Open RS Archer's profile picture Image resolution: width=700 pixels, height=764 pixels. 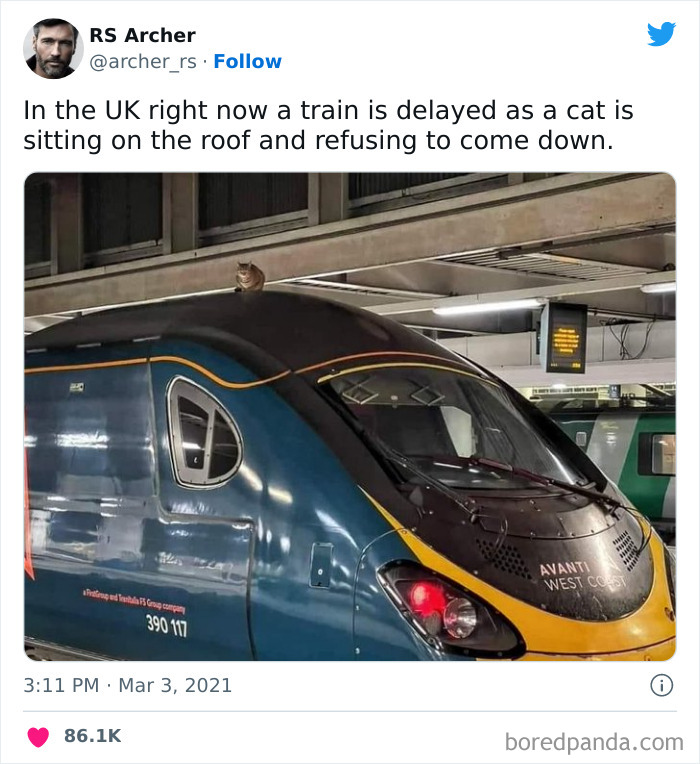53,48
